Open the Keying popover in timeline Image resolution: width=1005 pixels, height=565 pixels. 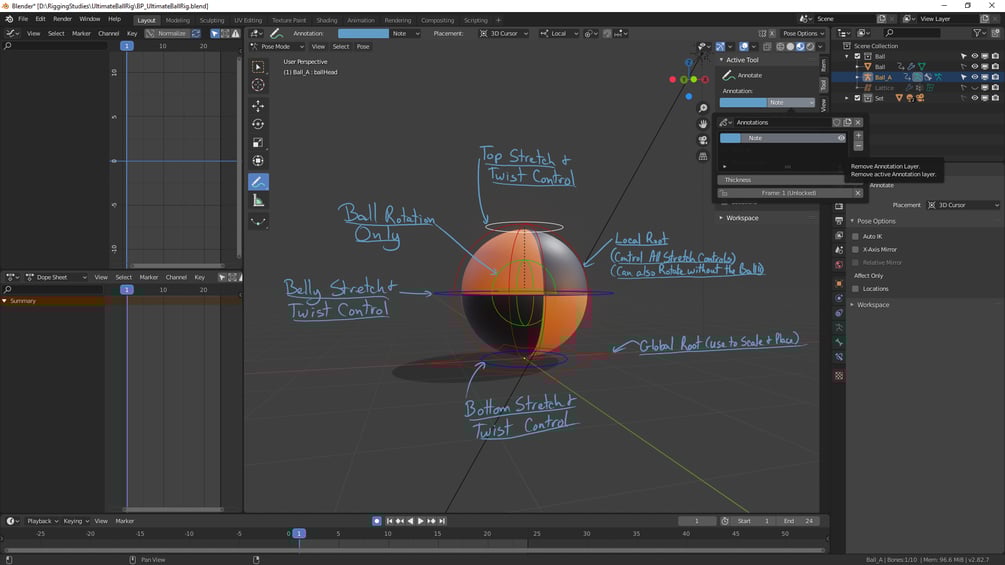(x=75, y=521)
